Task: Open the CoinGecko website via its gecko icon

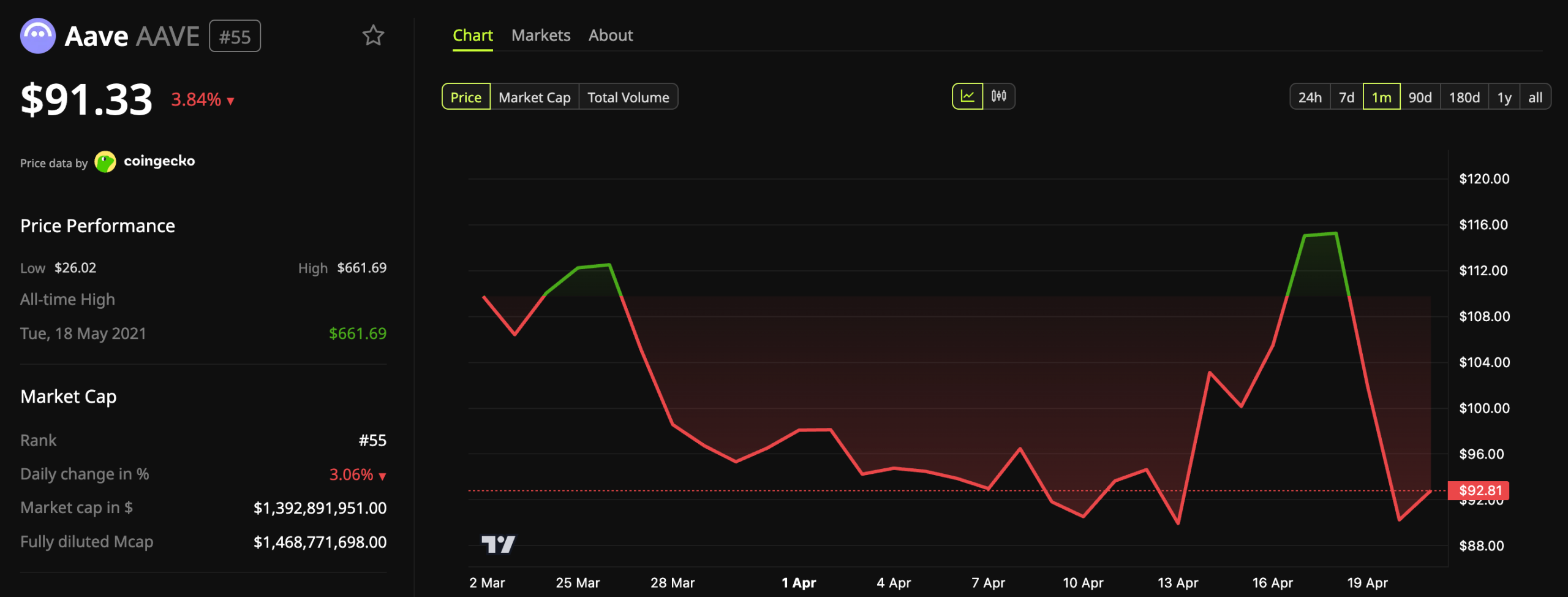Action: [106, 161]
